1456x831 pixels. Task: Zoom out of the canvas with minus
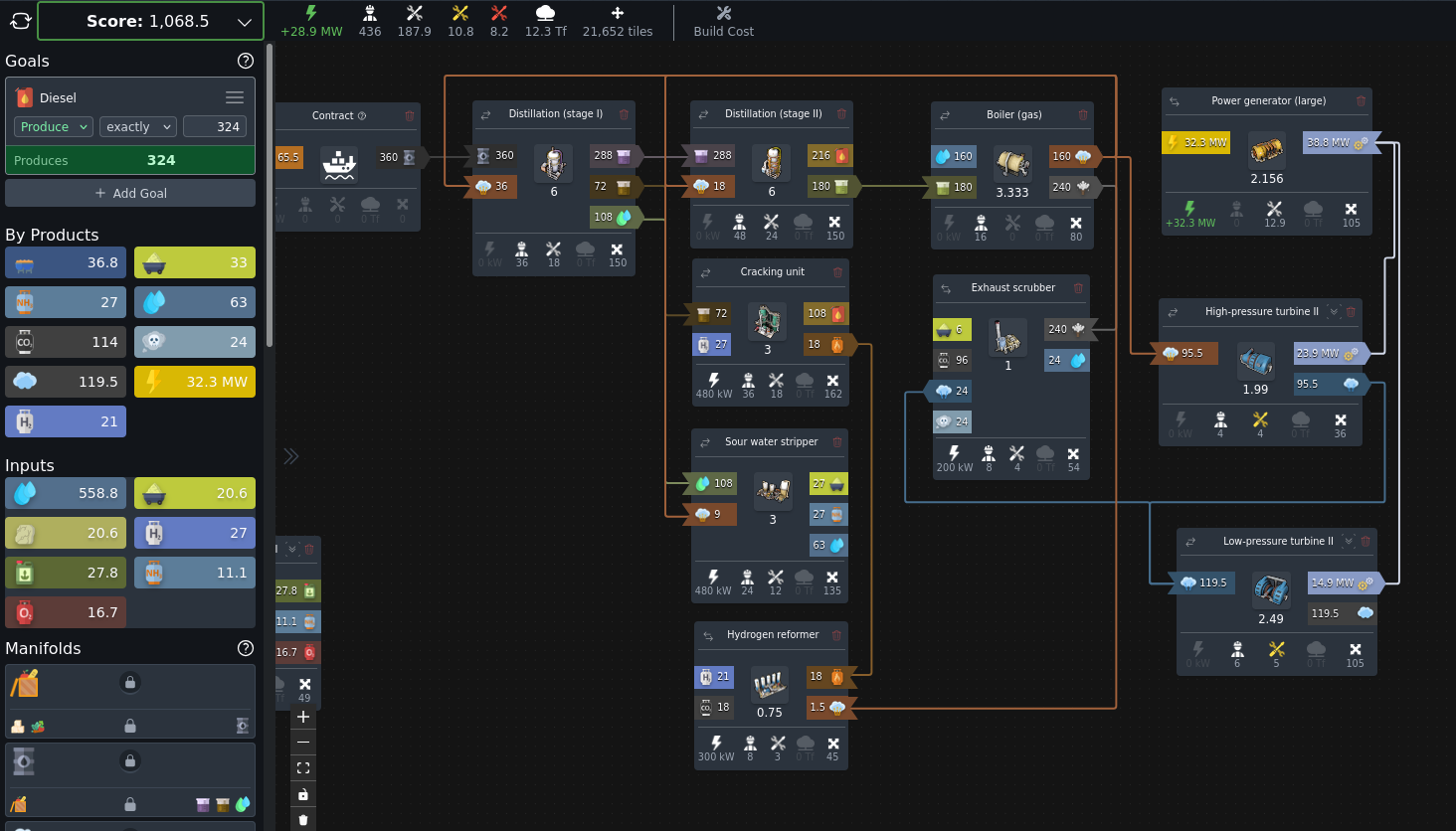click(x=303, y=743)
